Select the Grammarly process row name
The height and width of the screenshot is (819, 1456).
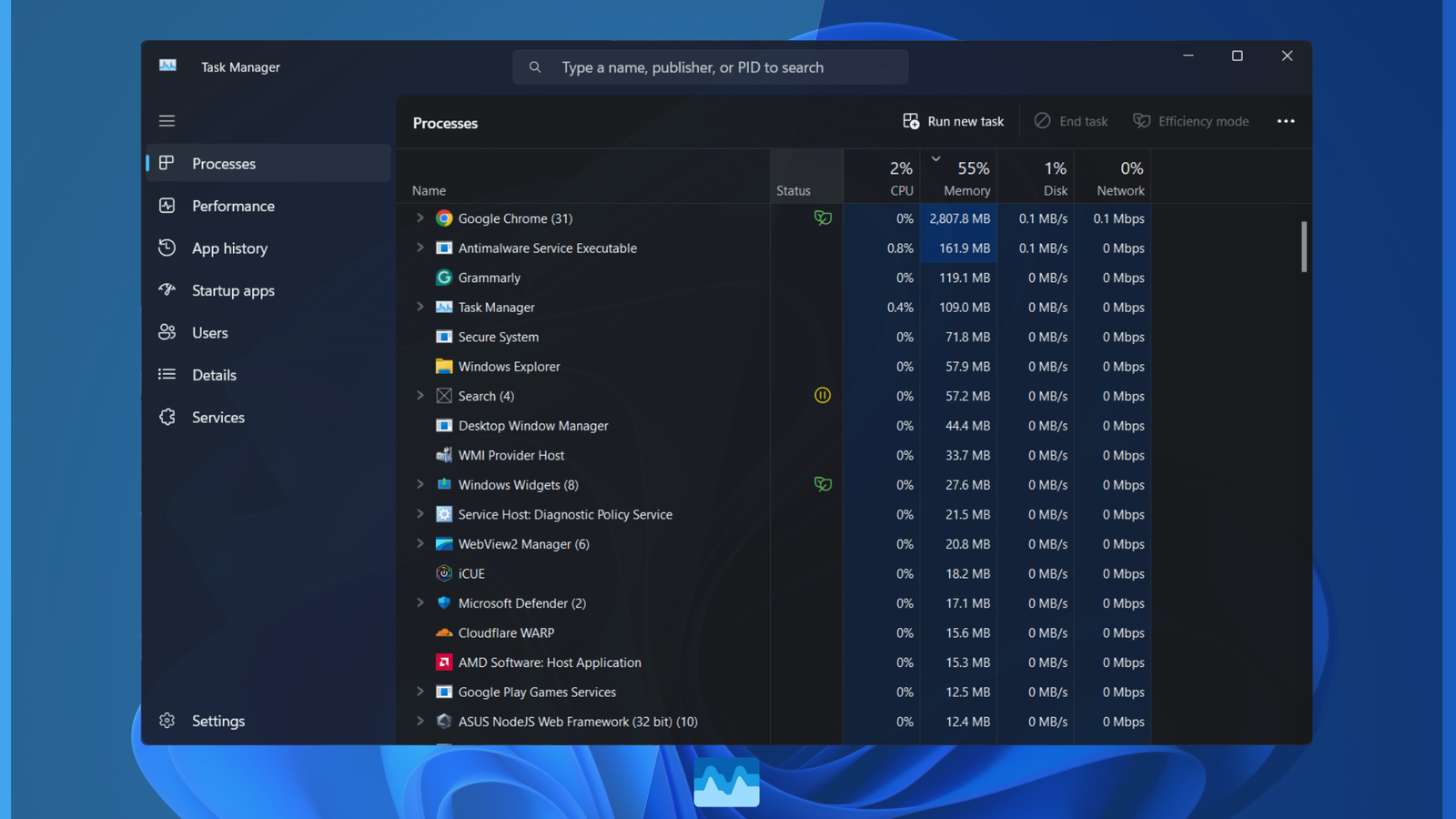tap(490, 278)
